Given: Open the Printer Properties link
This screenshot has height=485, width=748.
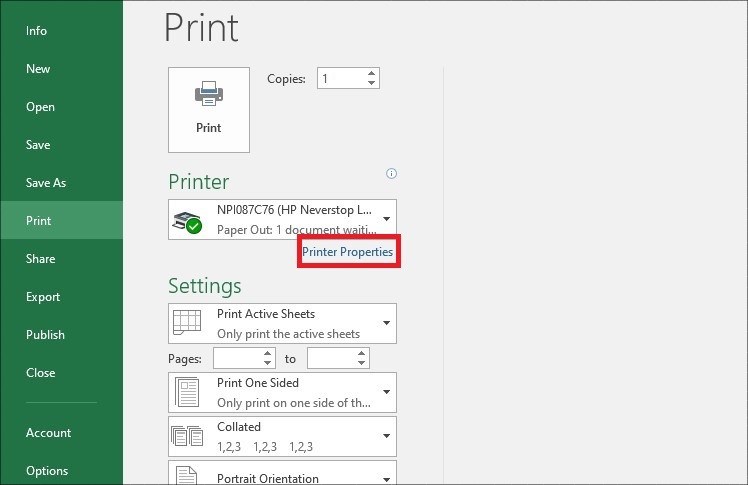Looking at the screenshot, I should point(348,252).
